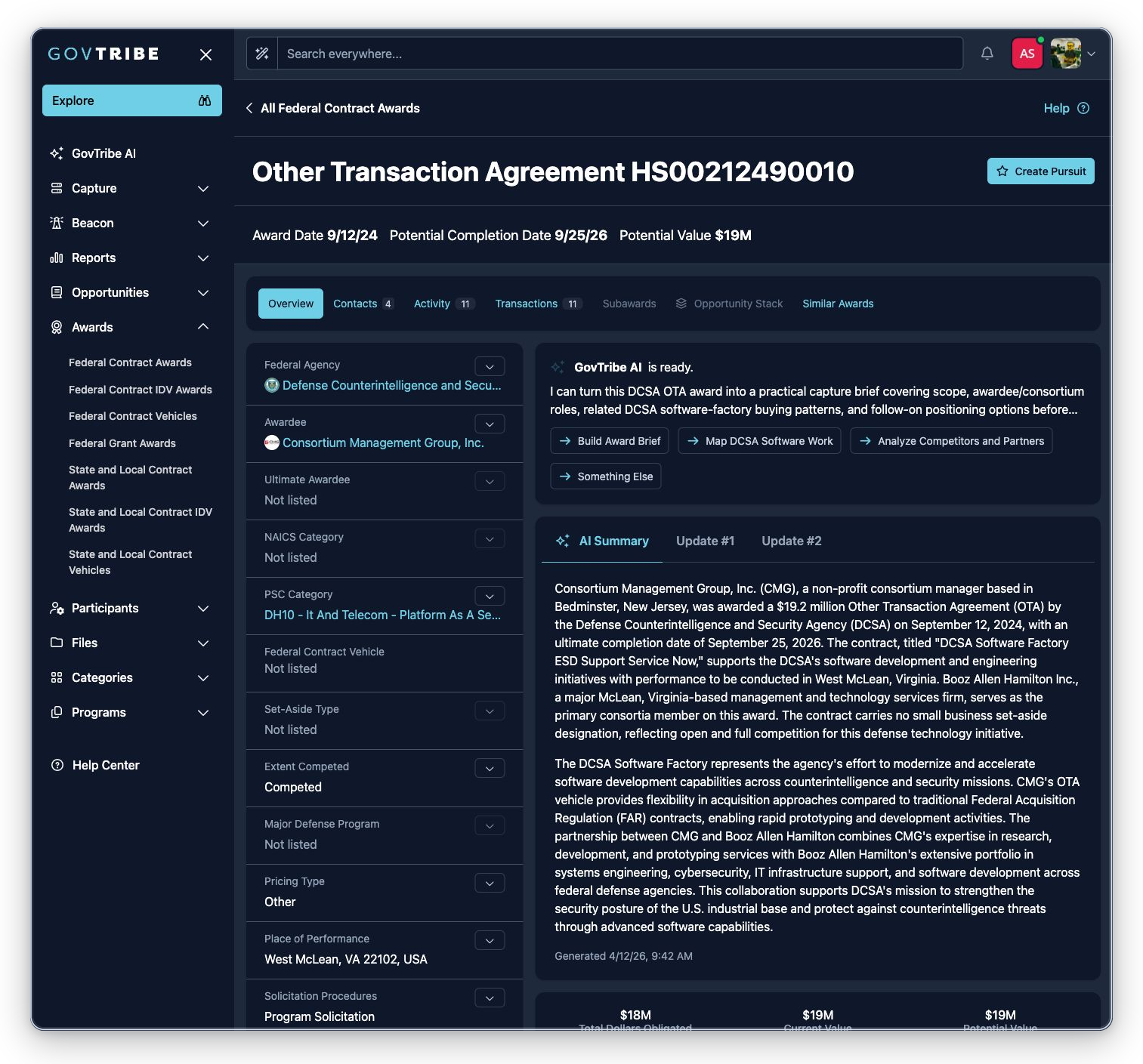Expand the Files menu chevron

[203, 643]
